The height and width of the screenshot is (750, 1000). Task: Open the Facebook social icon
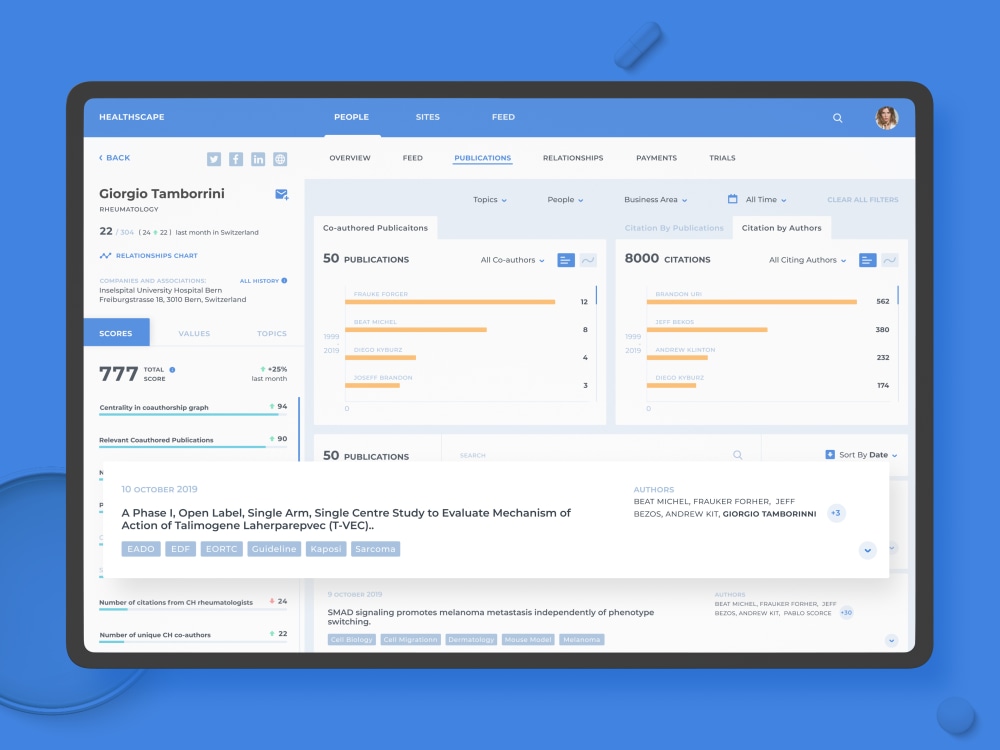click(x=236, y=158)
